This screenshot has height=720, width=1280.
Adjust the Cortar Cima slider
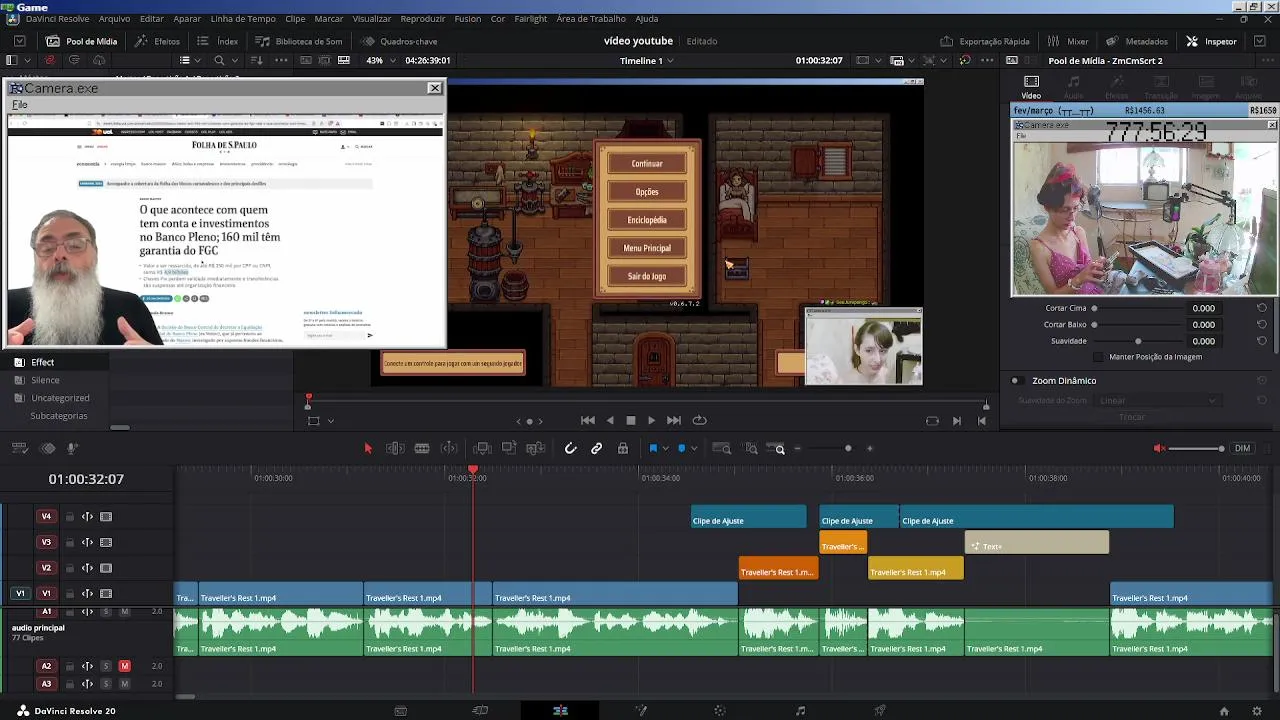tap(1138, 308)
